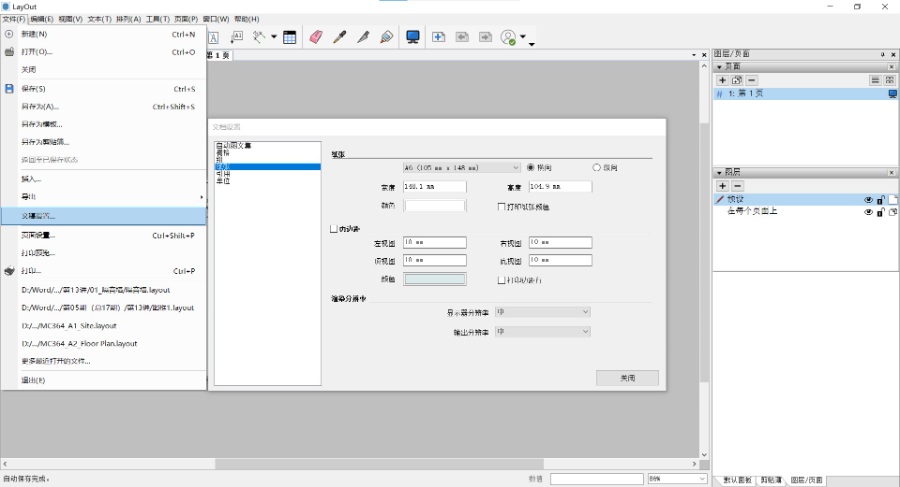Toggle lock on 预设 layer

(880, 200)
